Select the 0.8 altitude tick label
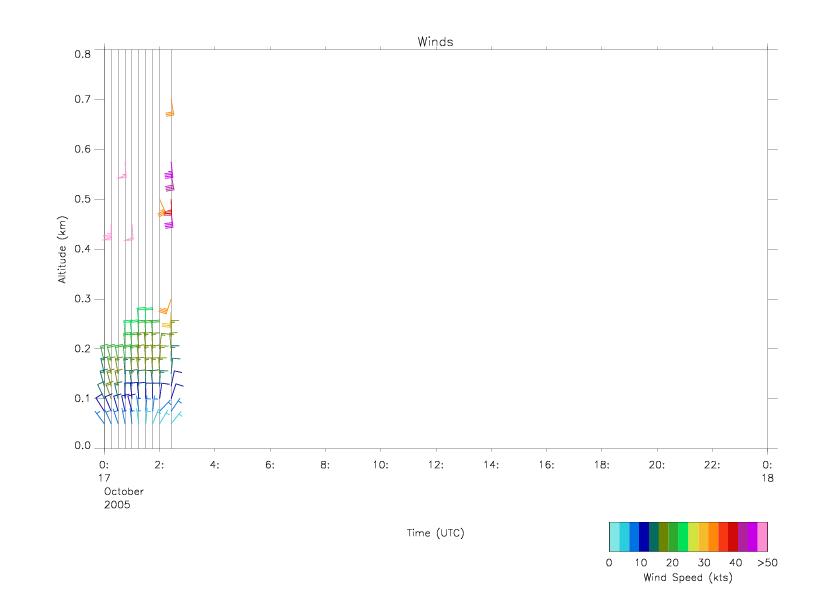Viewport: 827px width, 611px height. click(x=82, y=54)
